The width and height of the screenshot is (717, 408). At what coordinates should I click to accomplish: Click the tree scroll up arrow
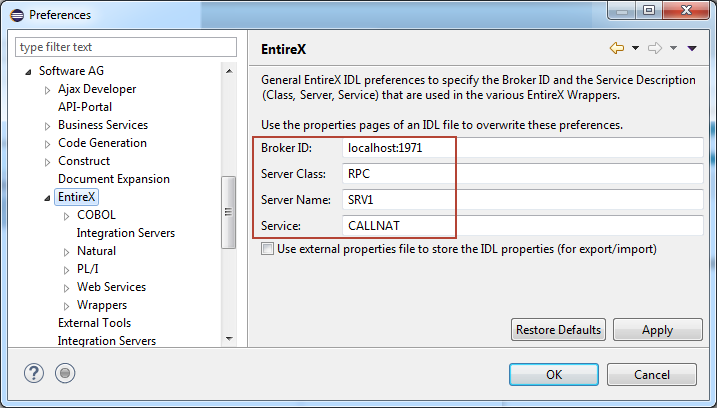pyautogui.click(x=230, y=71)
